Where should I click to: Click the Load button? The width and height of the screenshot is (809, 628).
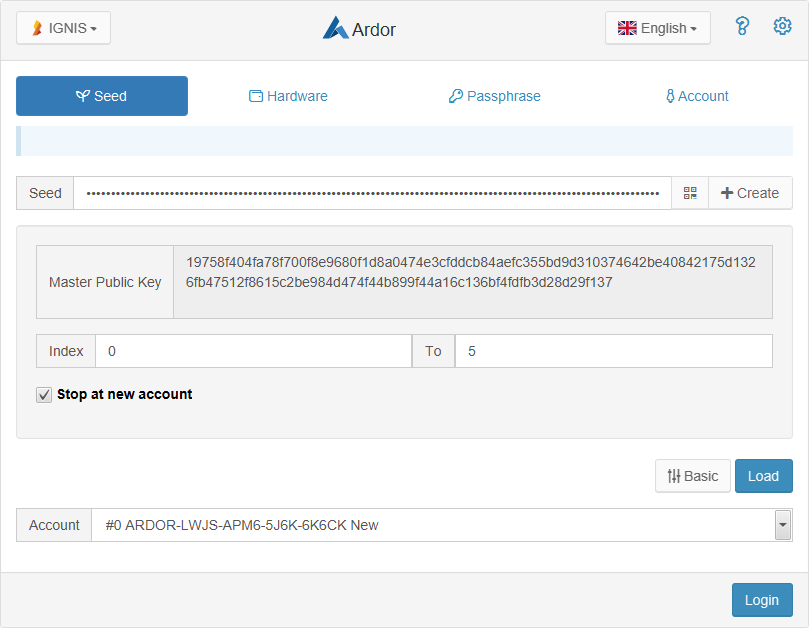click(x=763, y=476)
